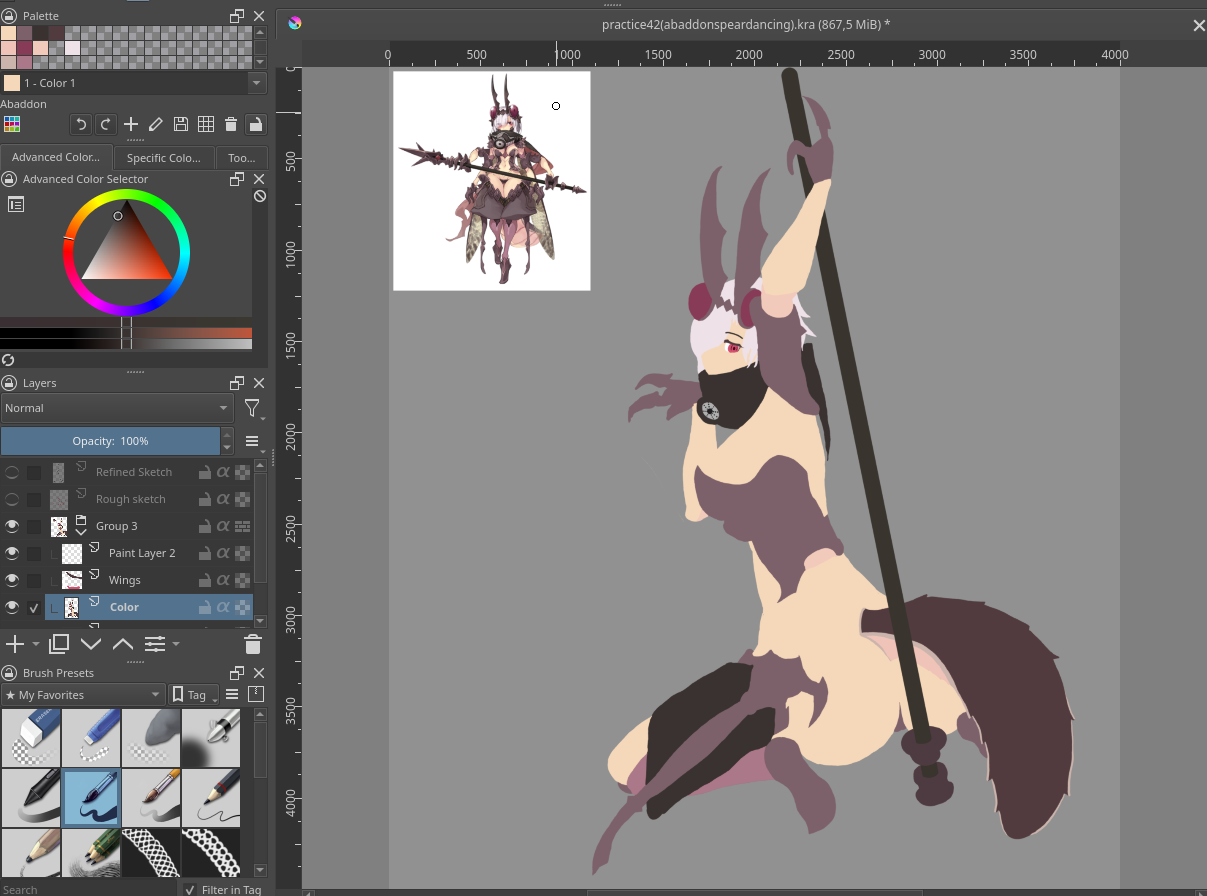Click the layer filter funnel icon
The width and height of the screenshot is (1207, 896).
click(252, 408)
